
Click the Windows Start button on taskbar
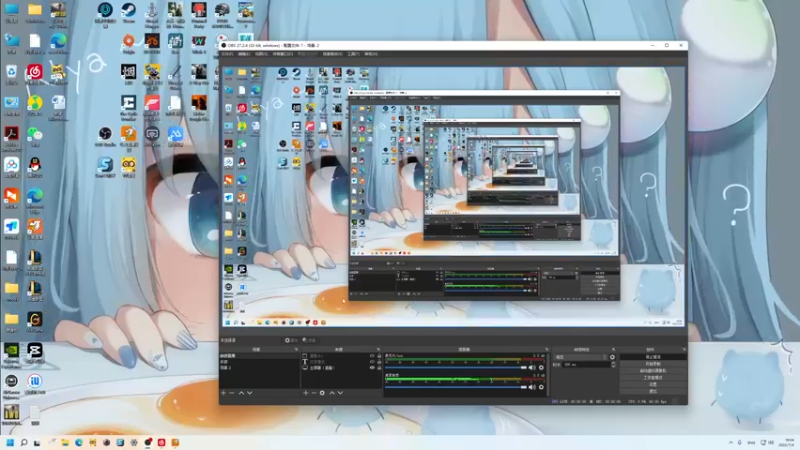click(10, 442)
